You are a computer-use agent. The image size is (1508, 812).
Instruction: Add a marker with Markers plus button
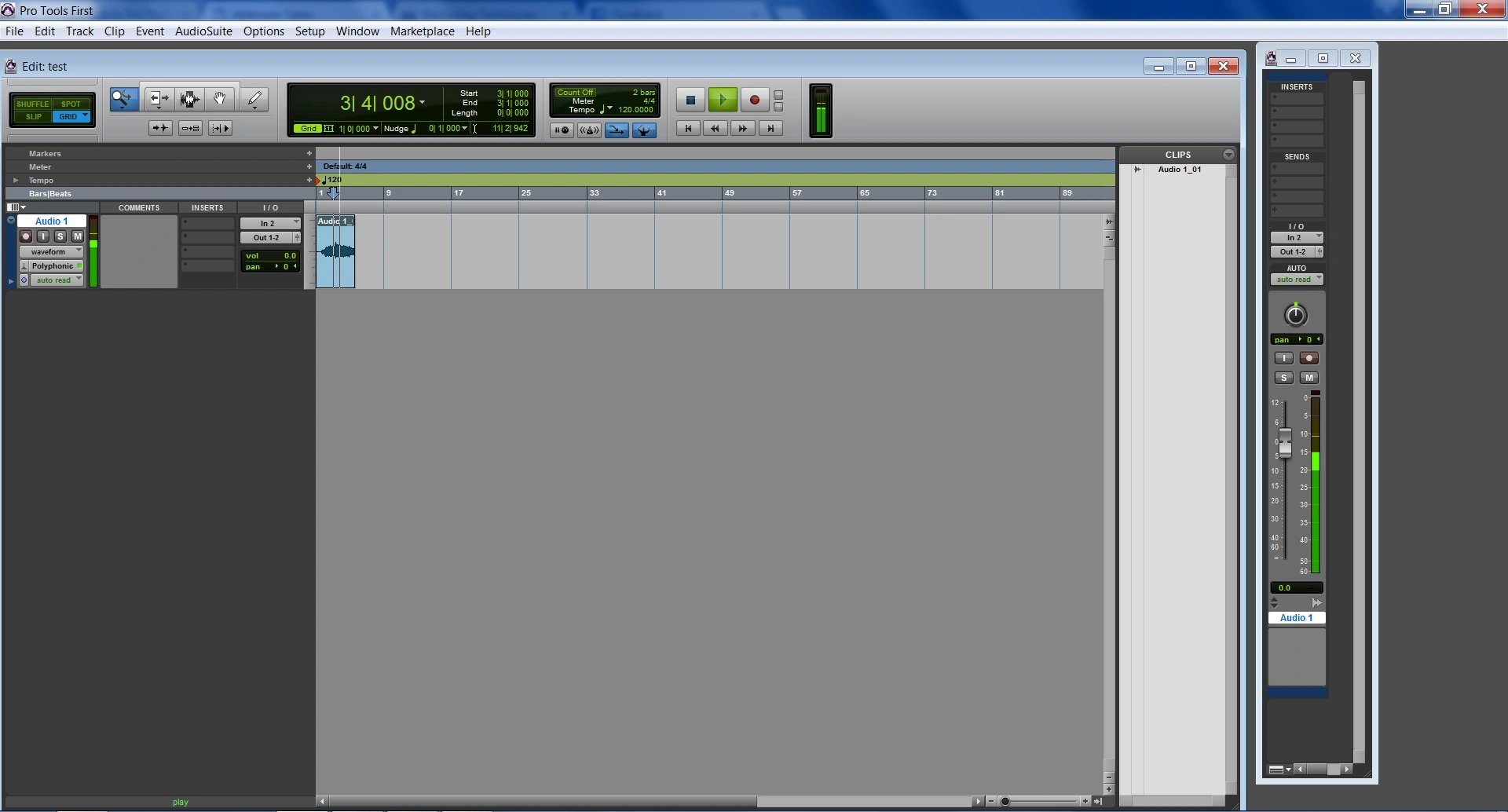309,153
